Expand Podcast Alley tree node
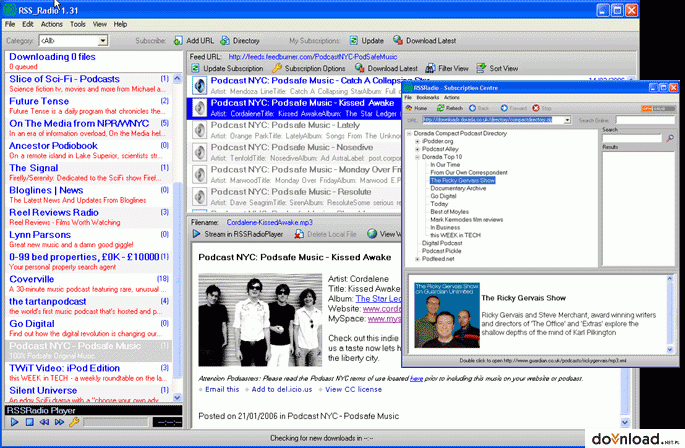The image size is (685, 448). [x=417, y=149]
